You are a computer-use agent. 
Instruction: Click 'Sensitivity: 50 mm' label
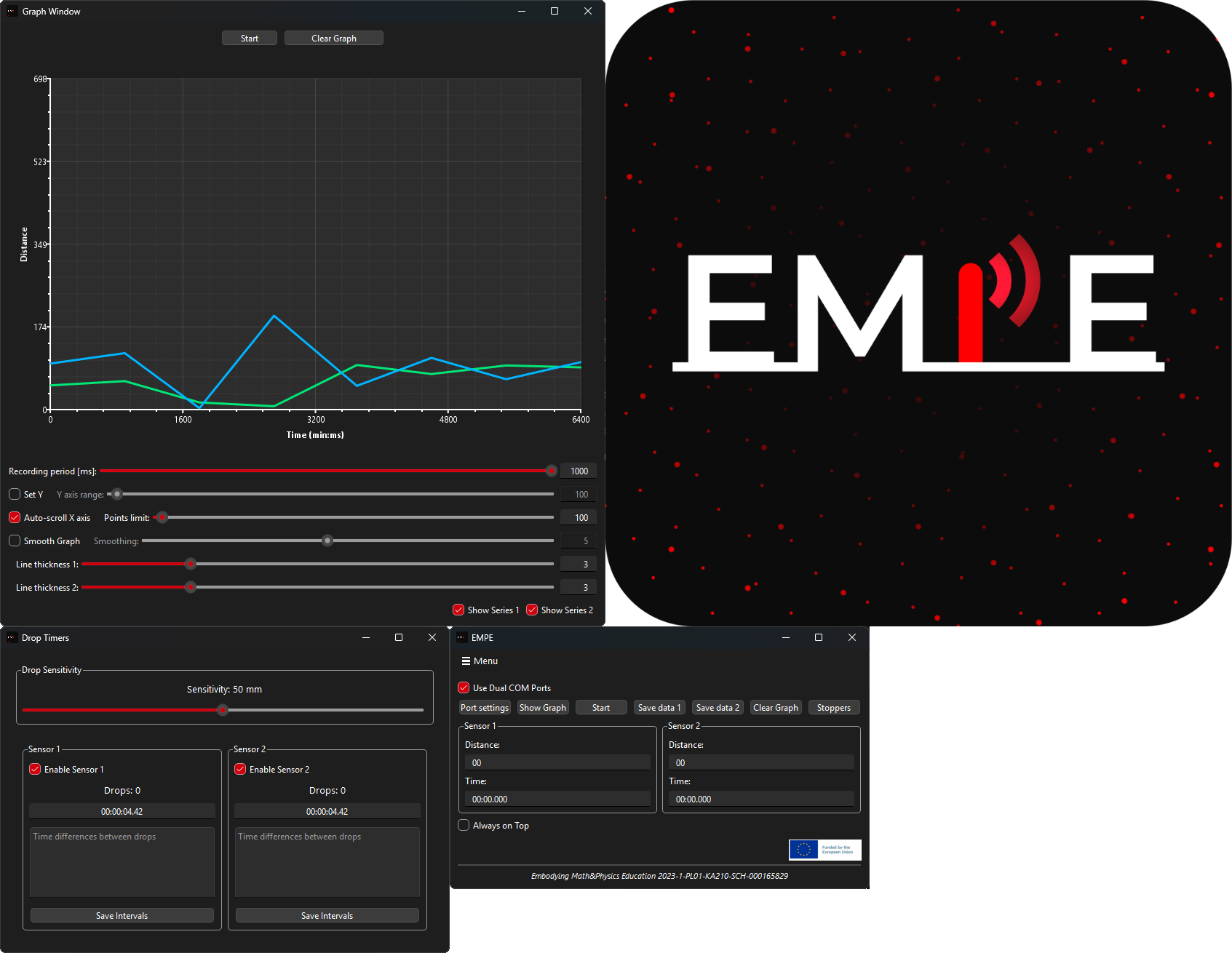pos(224,689)
